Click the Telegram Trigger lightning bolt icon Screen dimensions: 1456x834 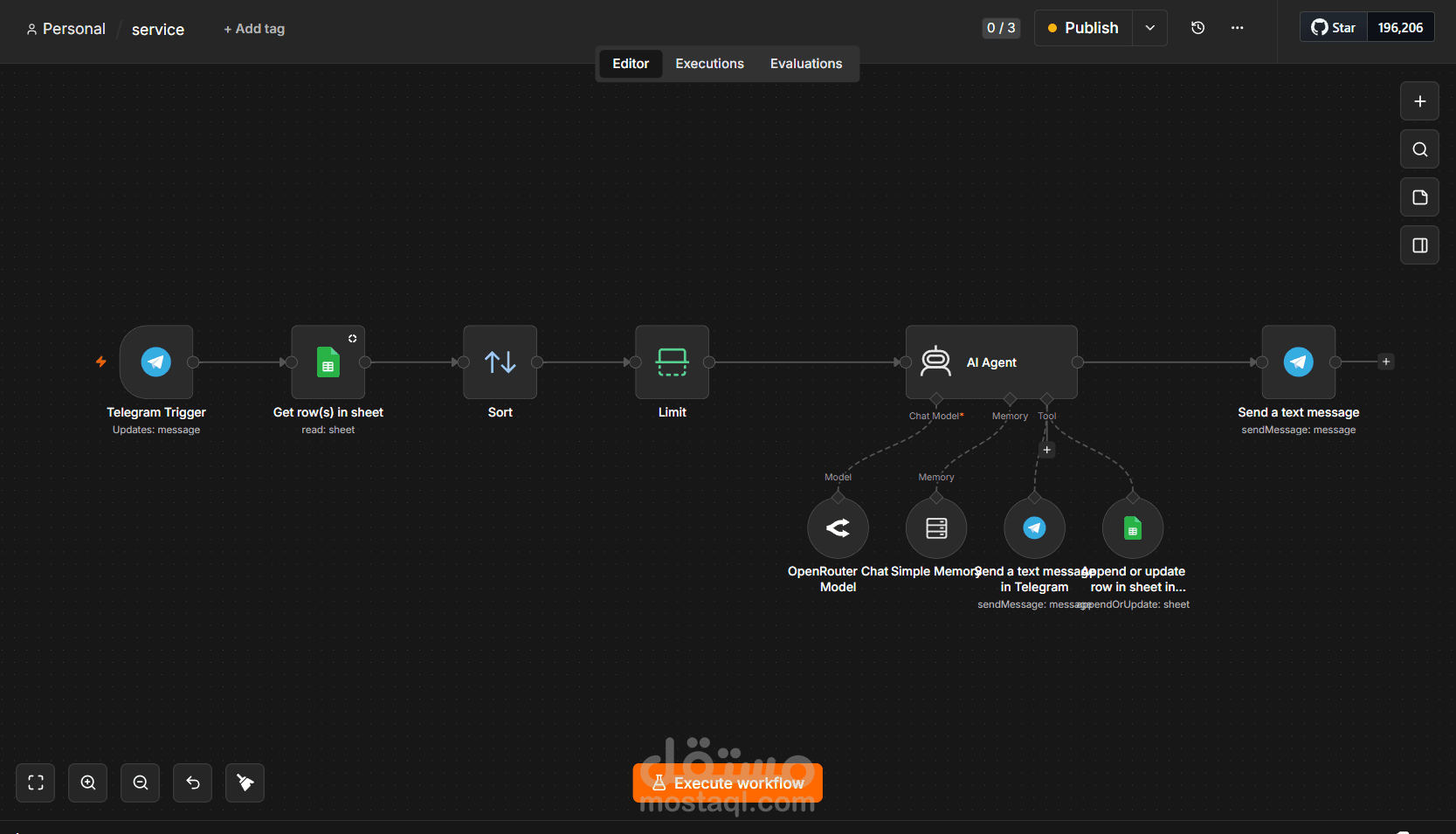point(101,362)
